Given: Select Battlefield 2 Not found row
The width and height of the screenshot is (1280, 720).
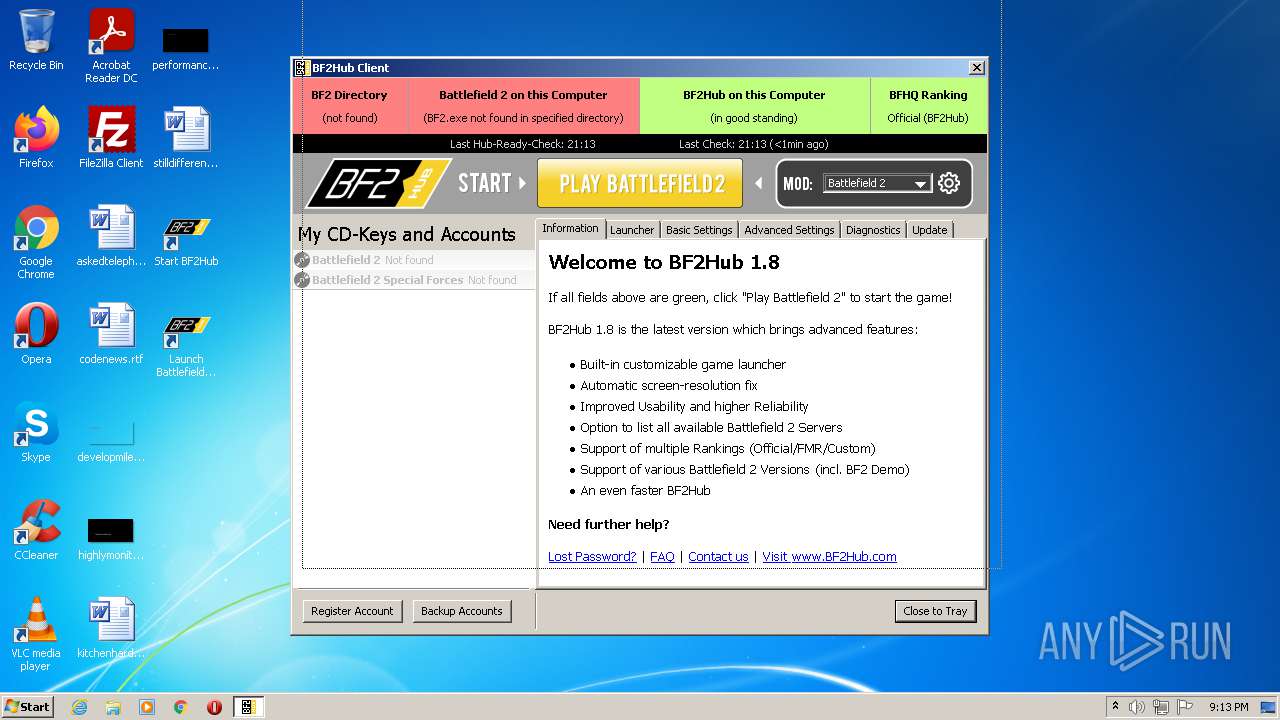Looking at the screenshot, I should [414, 260].
